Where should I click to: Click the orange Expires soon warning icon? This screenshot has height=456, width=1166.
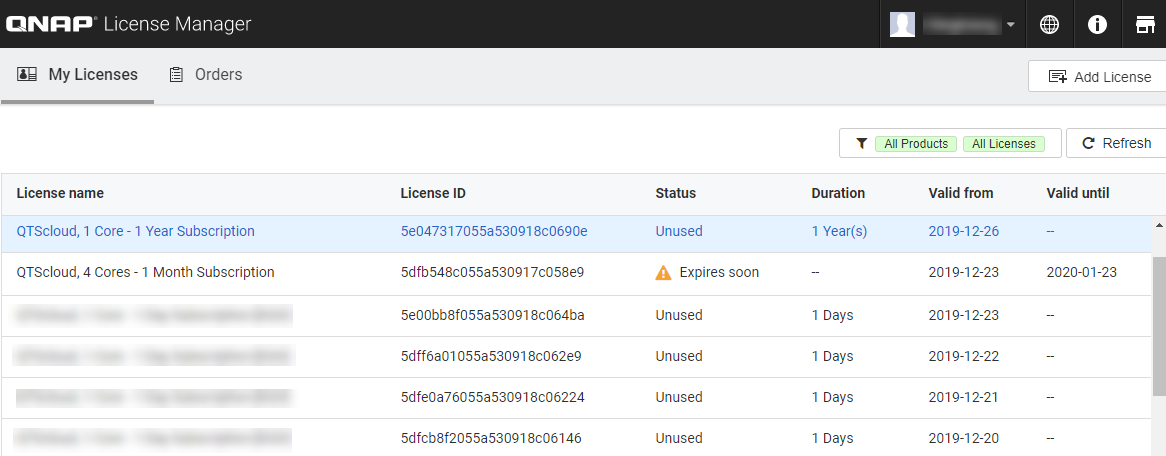point(663,272)
